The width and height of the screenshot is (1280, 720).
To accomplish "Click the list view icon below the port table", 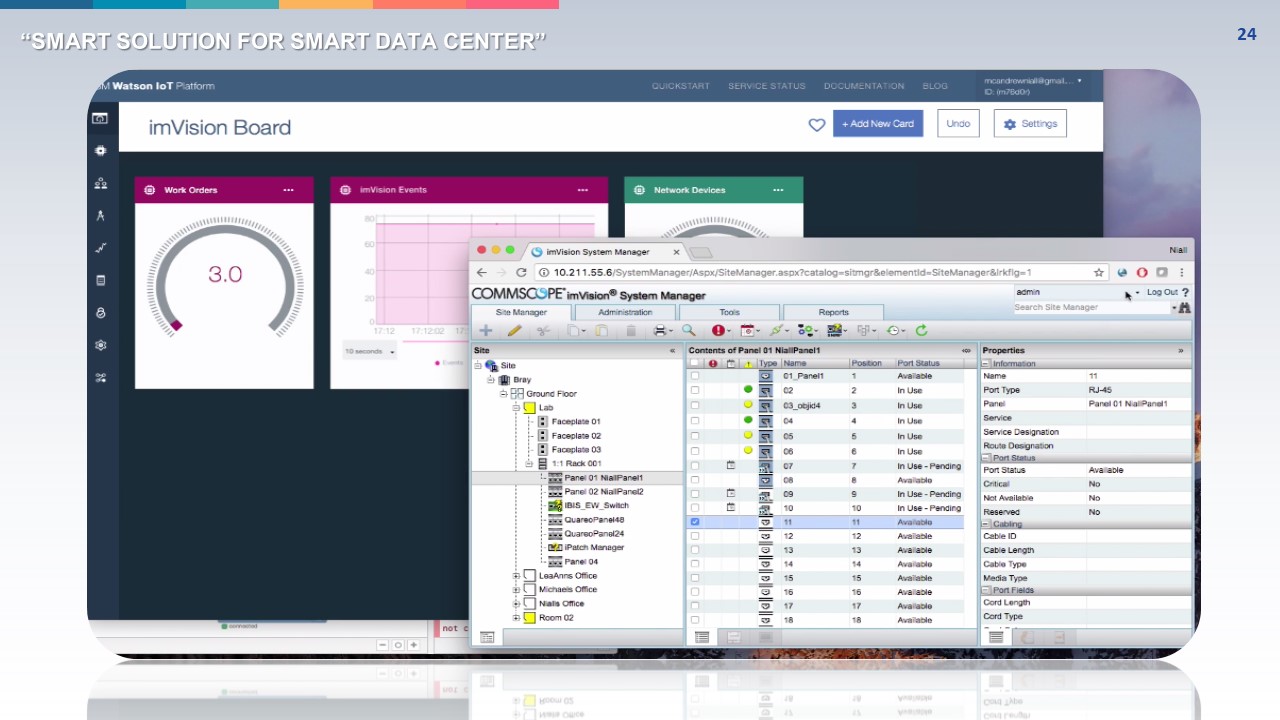I will tap(702, 637).
